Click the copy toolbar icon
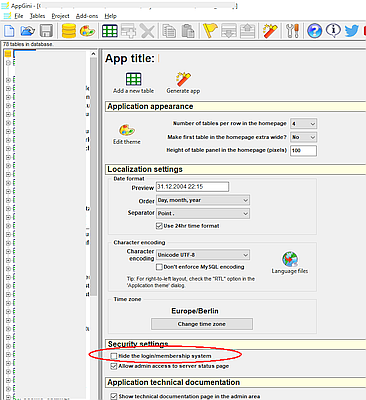Viewport: 366px width, 400px height. [169, 31]
